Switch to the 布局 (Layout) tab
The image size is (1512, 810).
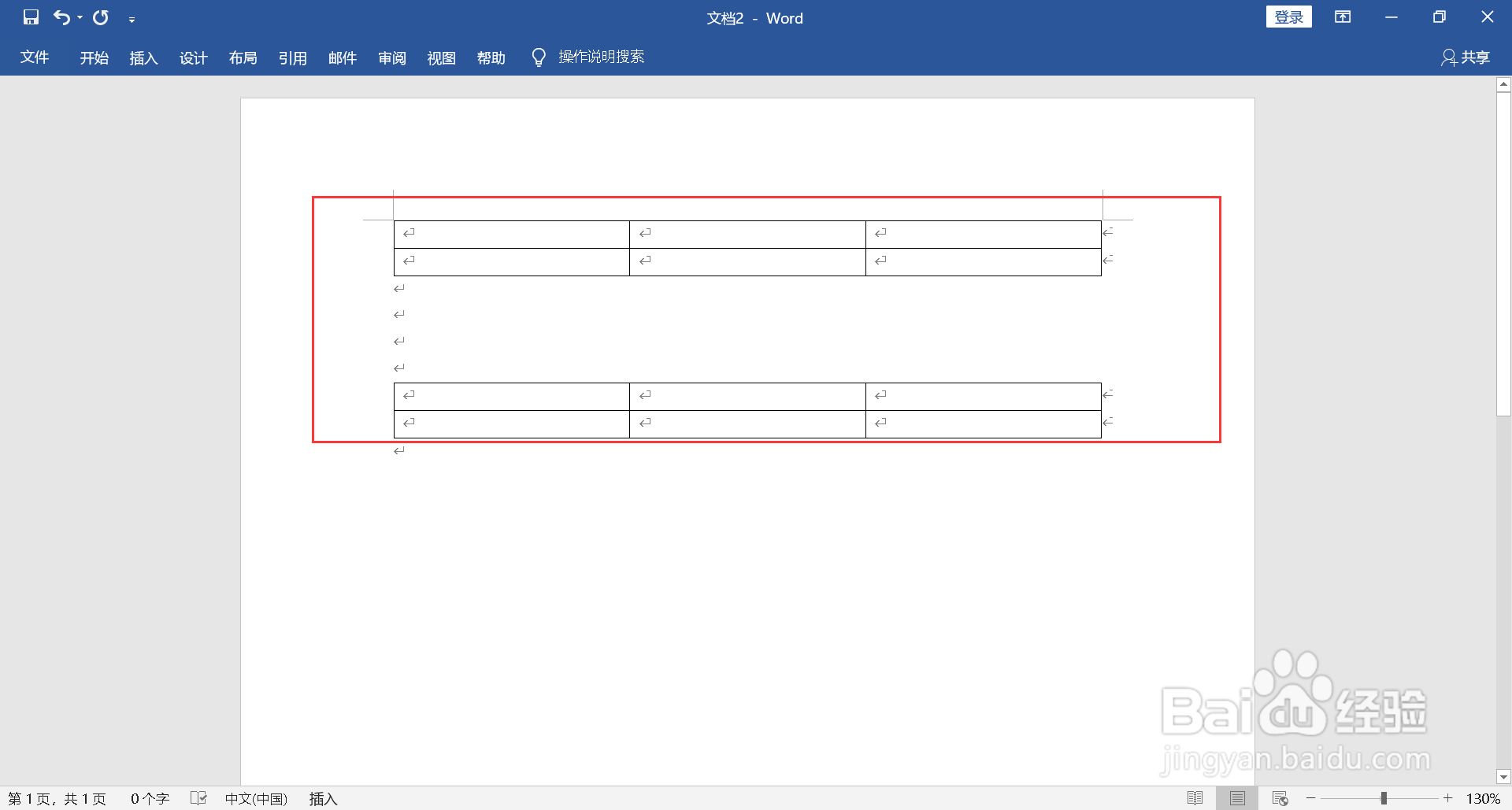243,57
